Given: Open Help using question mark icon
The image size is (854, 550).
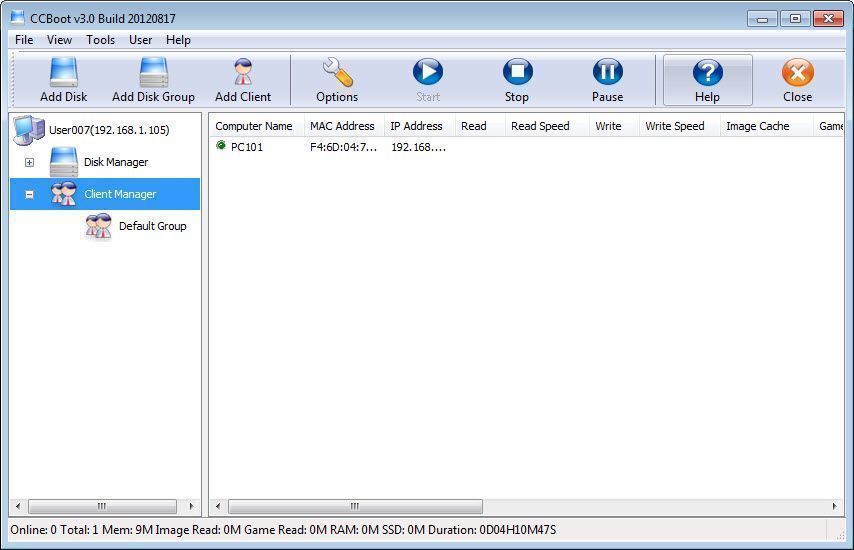Looking at the screenshot, I should tap(707, 73).
